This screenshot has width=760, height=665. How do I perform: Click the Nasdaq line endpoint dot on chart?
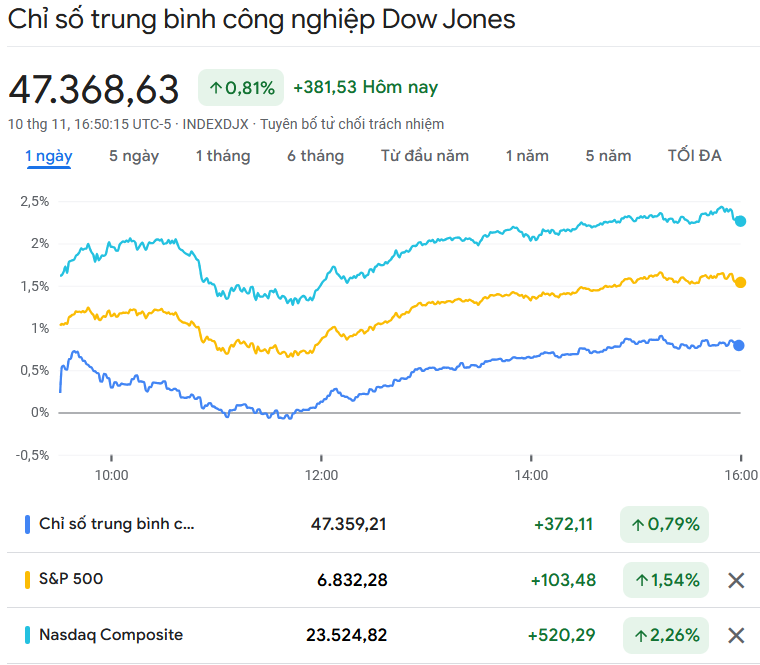point(740,221)
